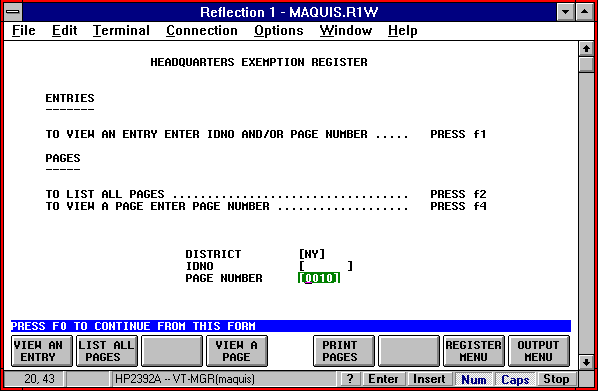
Task: Click the PRESS f4 text
Action: 458,206
